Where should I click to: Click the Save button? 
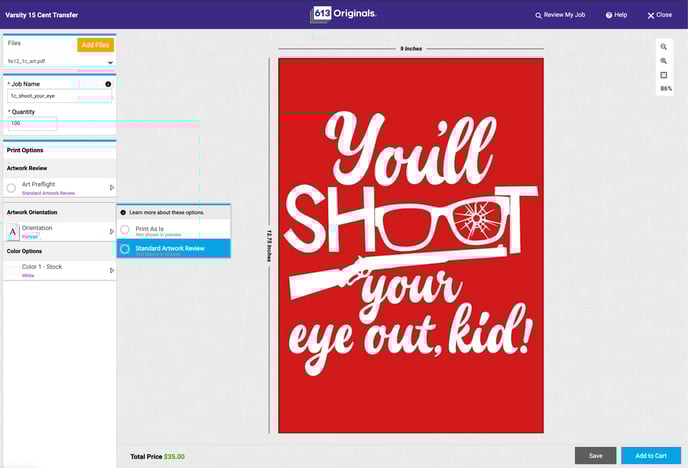tap(595, 456)
